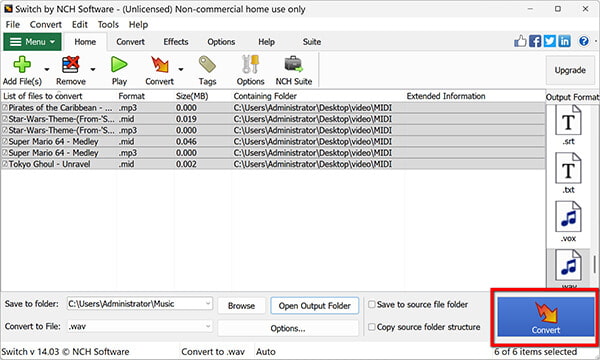Click the thumbs-up like icon
The height and width of the screenshot is (360, 600).
(x=520, y=41)
